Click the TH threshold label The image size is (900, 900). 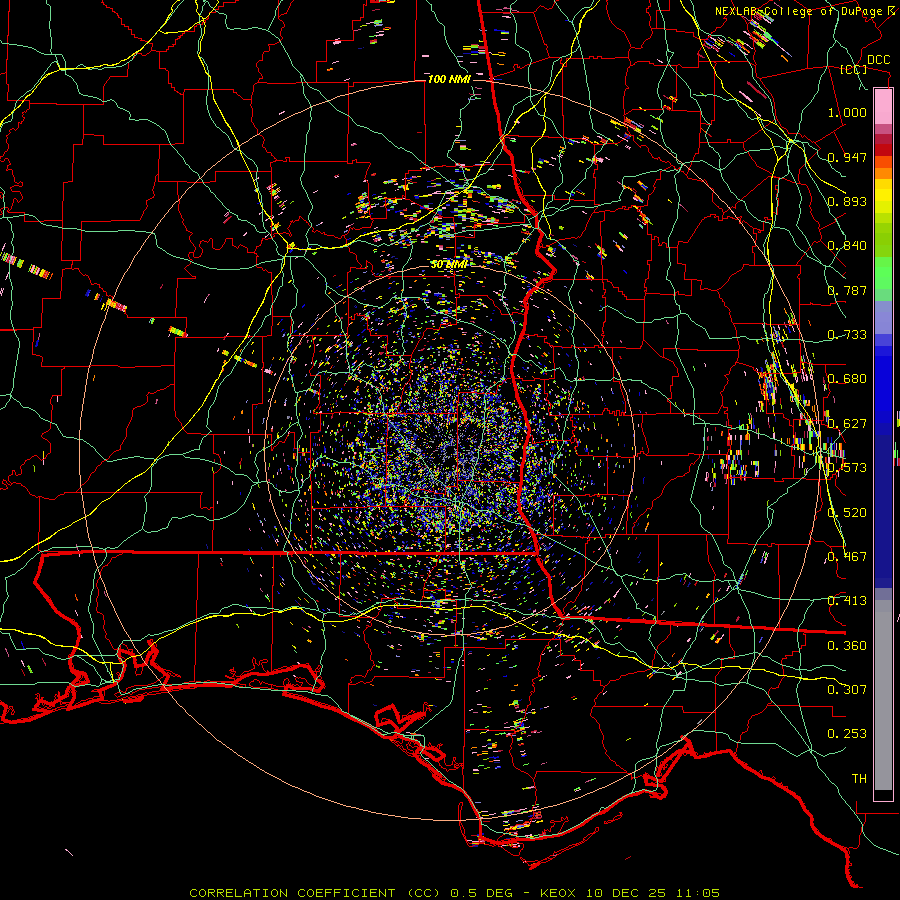(859, 779)
